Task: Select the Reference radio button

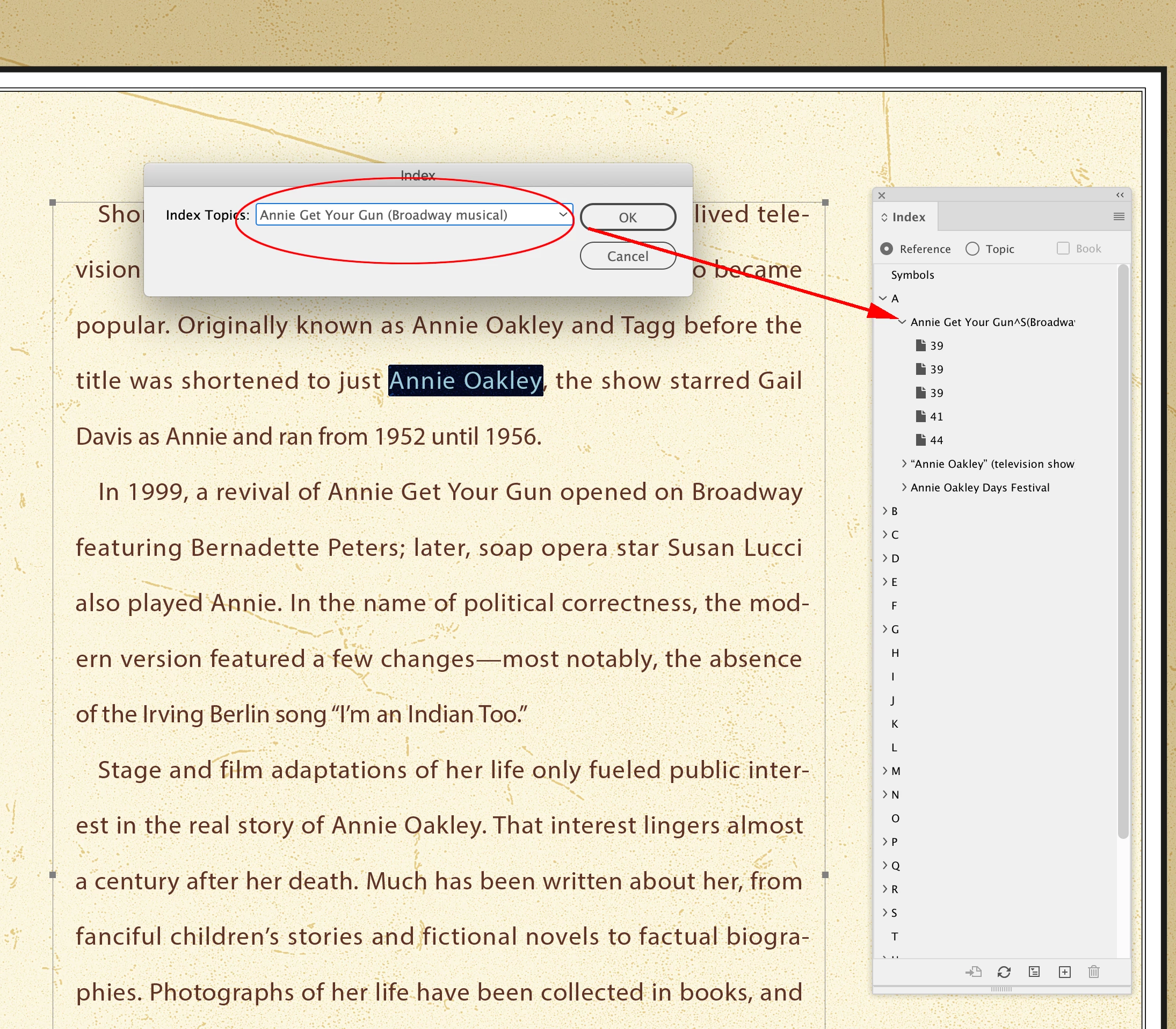Action: [x=887, y=249]
